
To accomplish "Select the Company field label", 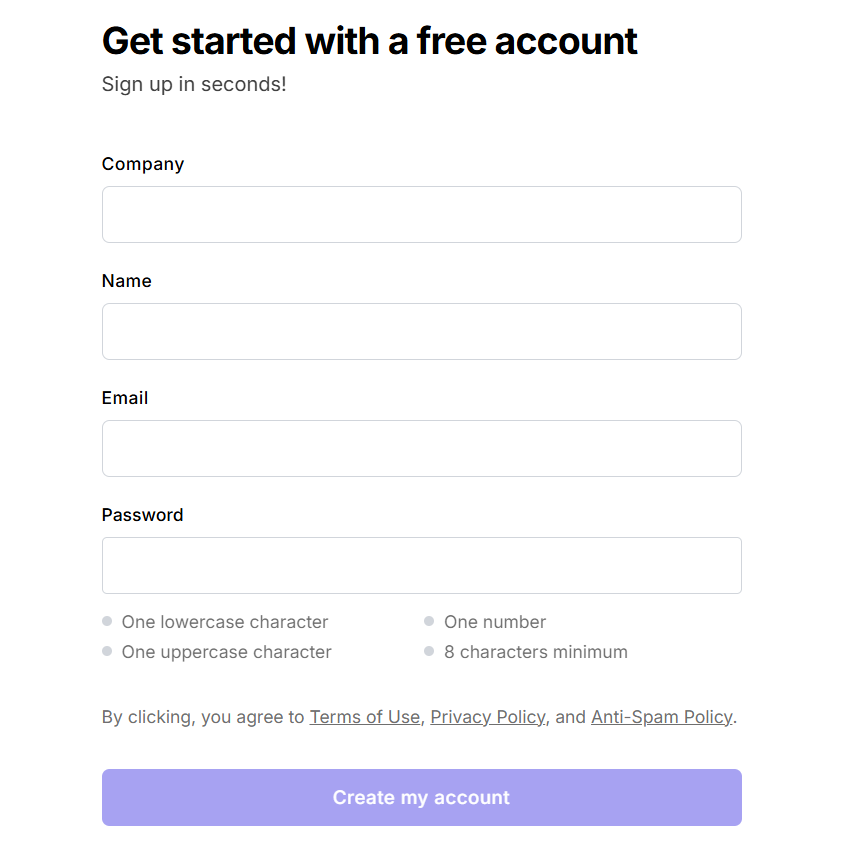I will click(x=142, y=164).
